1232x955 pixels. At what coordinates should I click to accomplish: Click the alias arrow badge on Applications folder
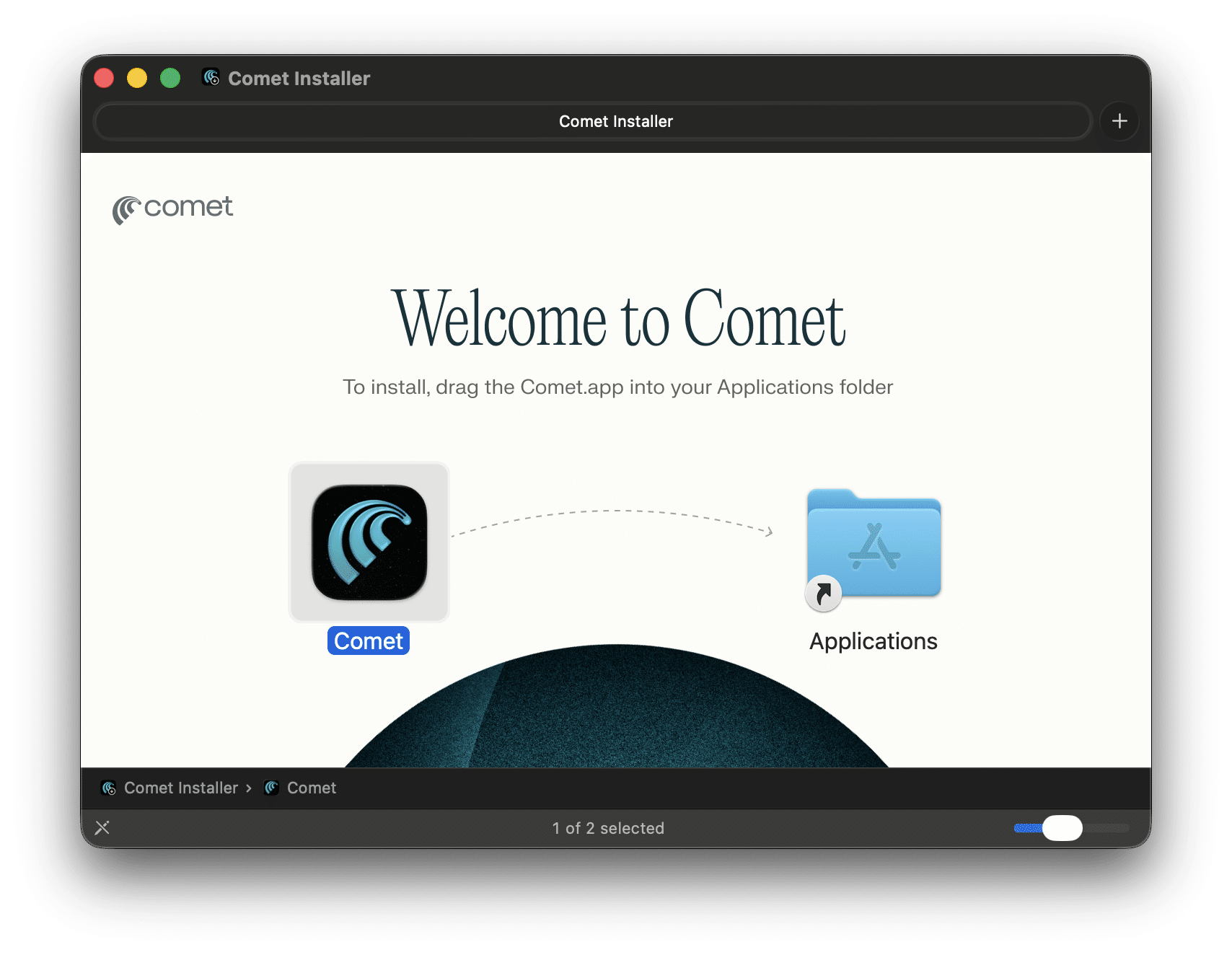(823, 594)
